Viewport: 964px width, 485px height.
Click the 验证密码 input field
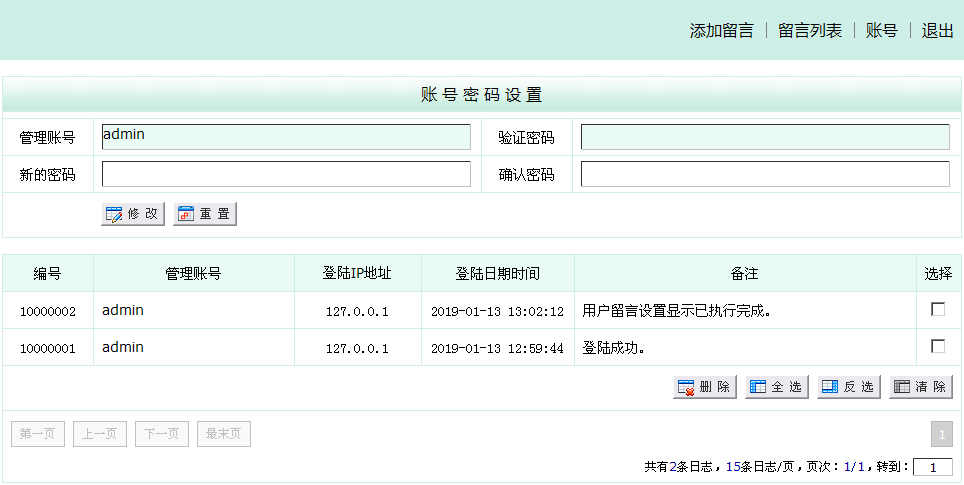765,137
